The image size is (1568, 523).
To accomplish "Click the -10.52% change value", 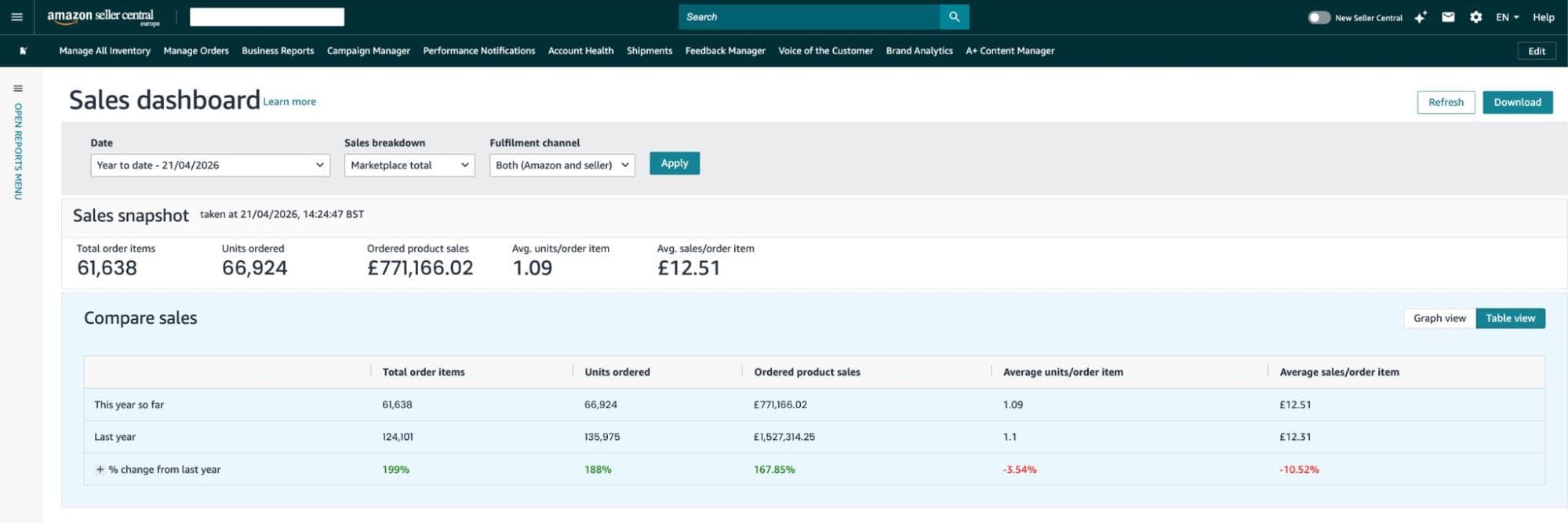I will point(1299,470).
